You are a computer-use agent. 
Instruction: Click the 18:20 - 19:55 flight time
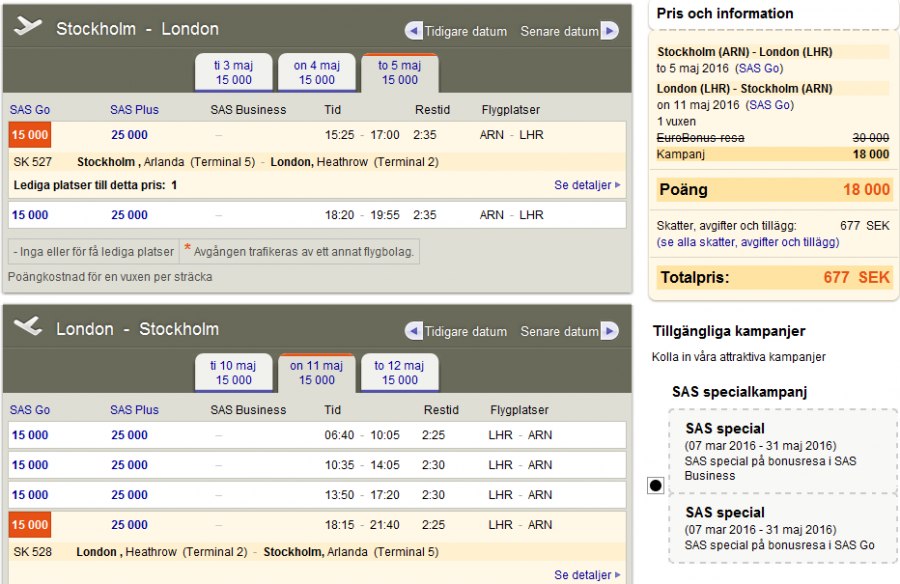point(362,215)
